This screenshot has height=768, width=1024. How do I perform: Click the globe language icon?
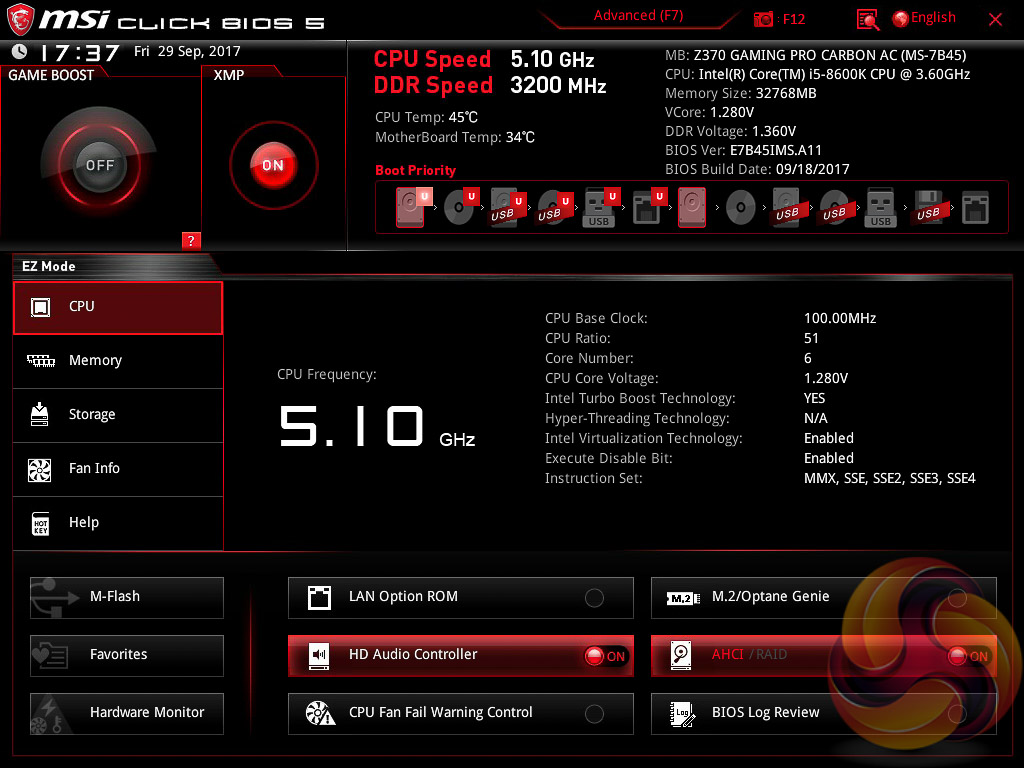pos(900,19)
